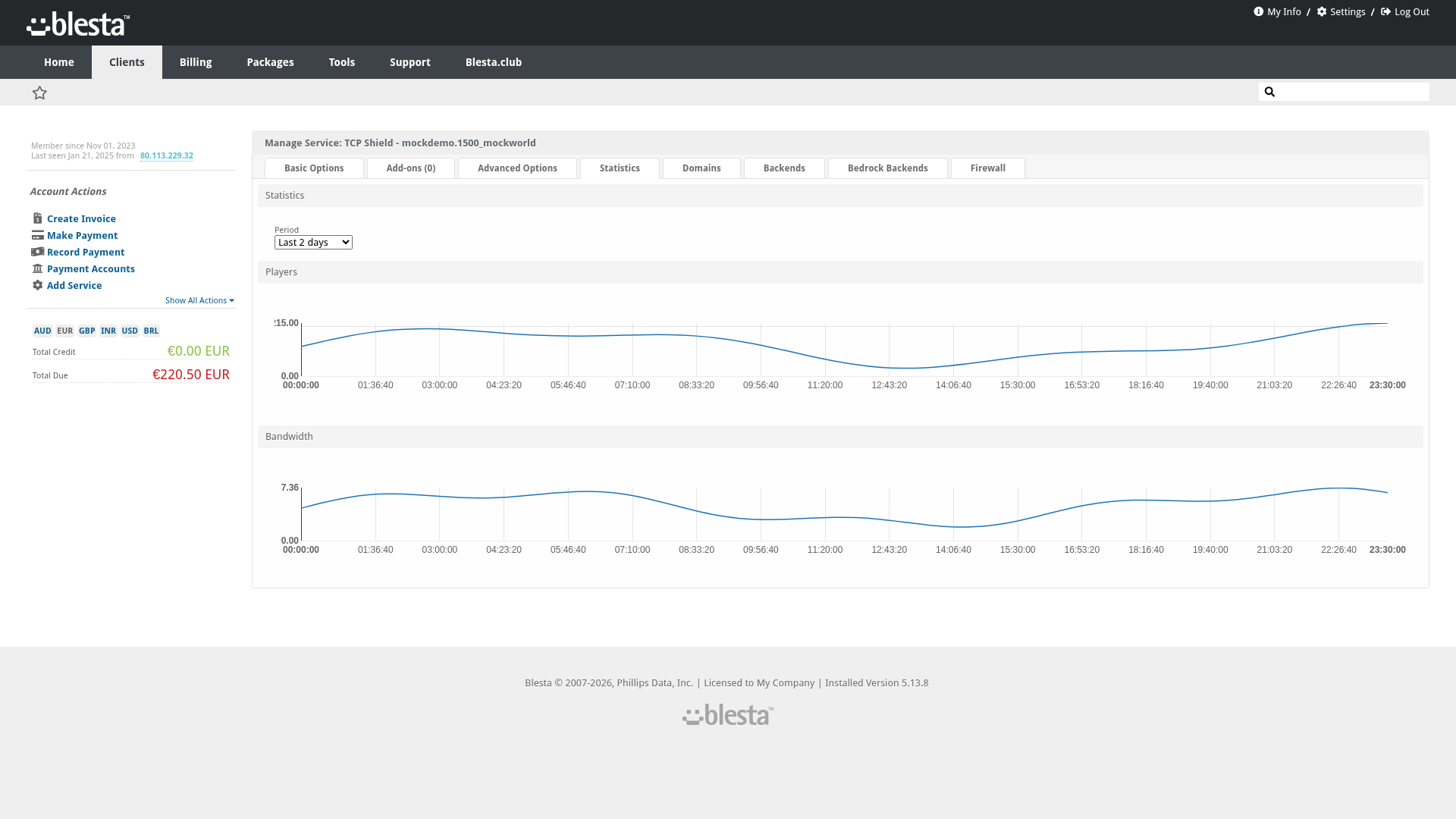The width and height of the screenshot is (1456, 819).
Task: Switch to Backends tab
Action: click(784, 168)
